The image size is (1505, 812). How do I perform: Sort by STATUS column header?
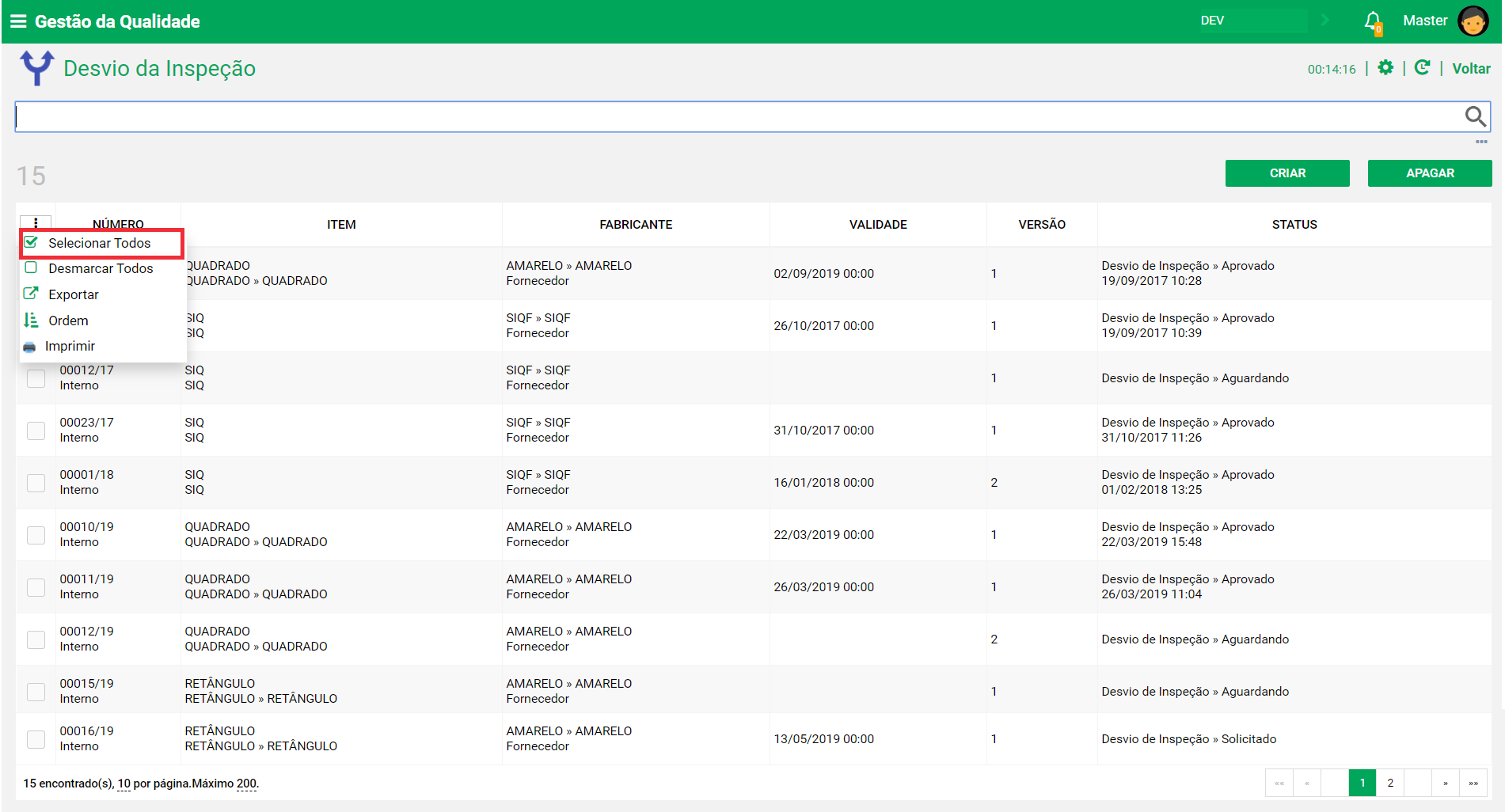1294,225
